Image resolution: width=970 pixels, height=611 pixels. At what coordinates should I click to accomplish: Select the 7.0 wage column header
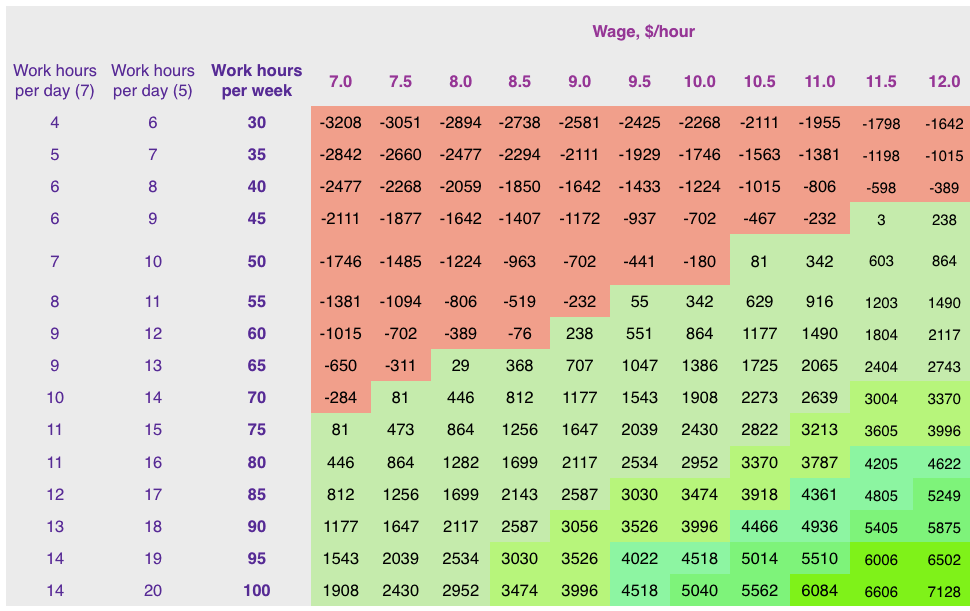(x=339, y=82)
